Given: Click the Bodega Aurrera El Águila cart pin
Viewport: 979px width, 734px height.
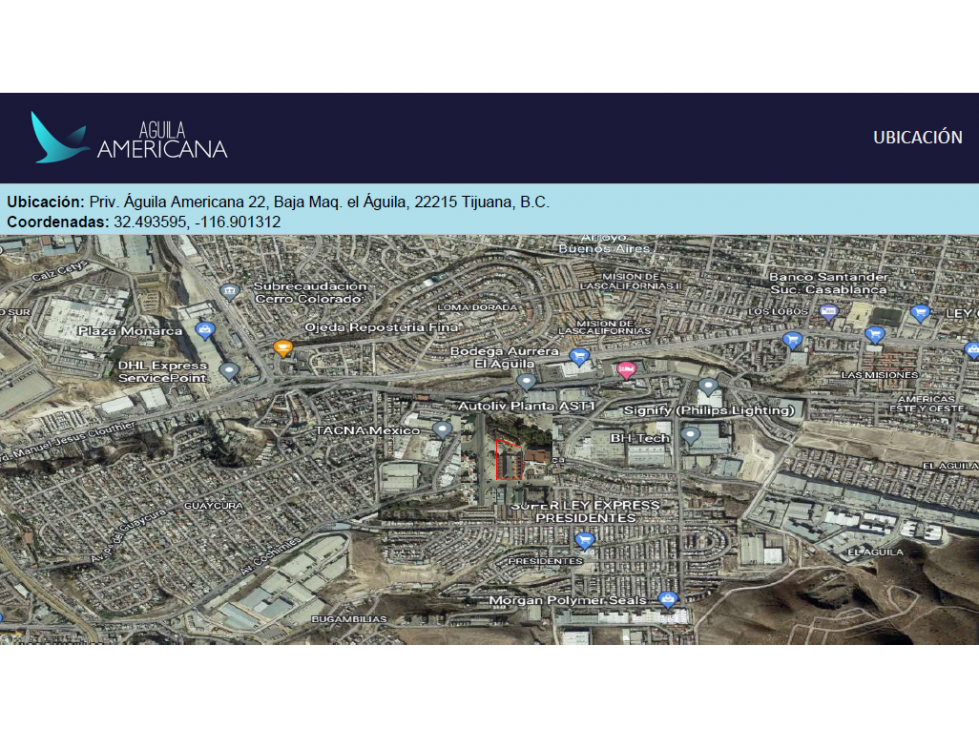Looking at the screenshot, I should (x=579, y=357).
